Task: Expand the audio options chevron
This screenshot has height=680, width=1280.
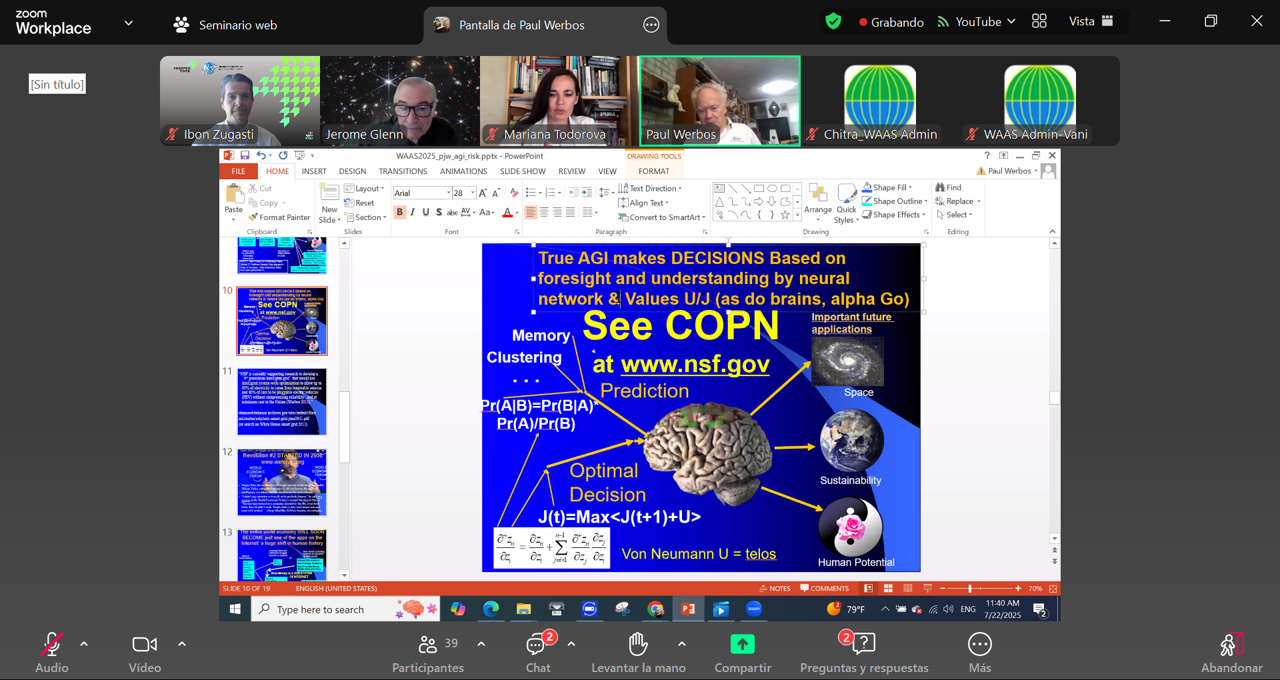Action: tap(84, 644)
